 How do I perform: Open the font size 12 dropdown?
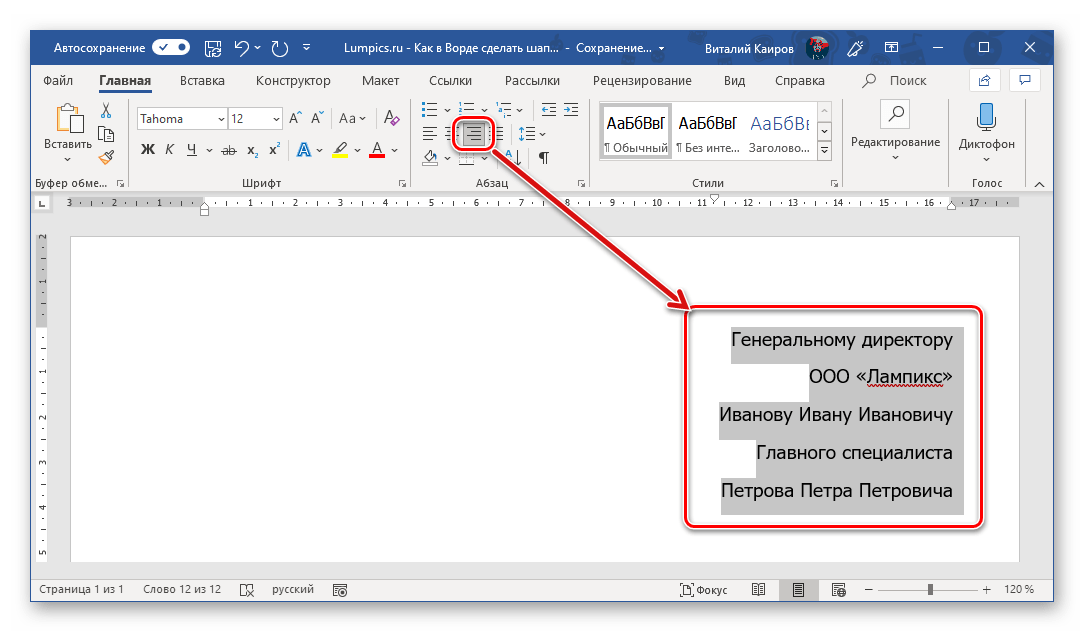[x=276, y=119]
